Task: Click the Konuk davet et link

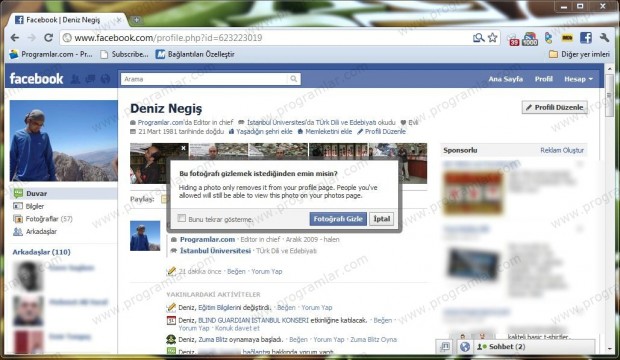Action: (x=237, y=328)
